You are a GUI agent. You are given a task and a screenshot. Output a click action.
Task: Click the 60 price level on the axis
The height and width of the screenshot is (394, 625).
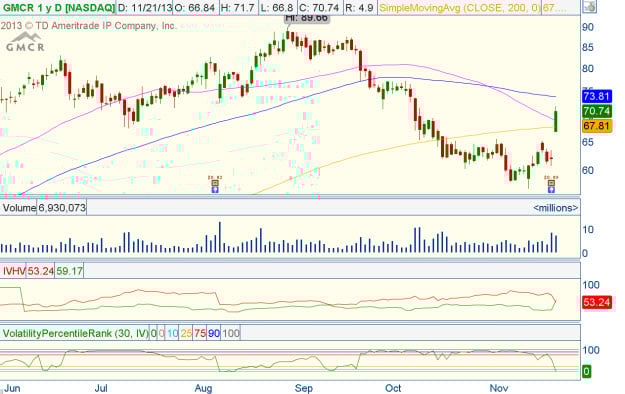tap(588, 170)
